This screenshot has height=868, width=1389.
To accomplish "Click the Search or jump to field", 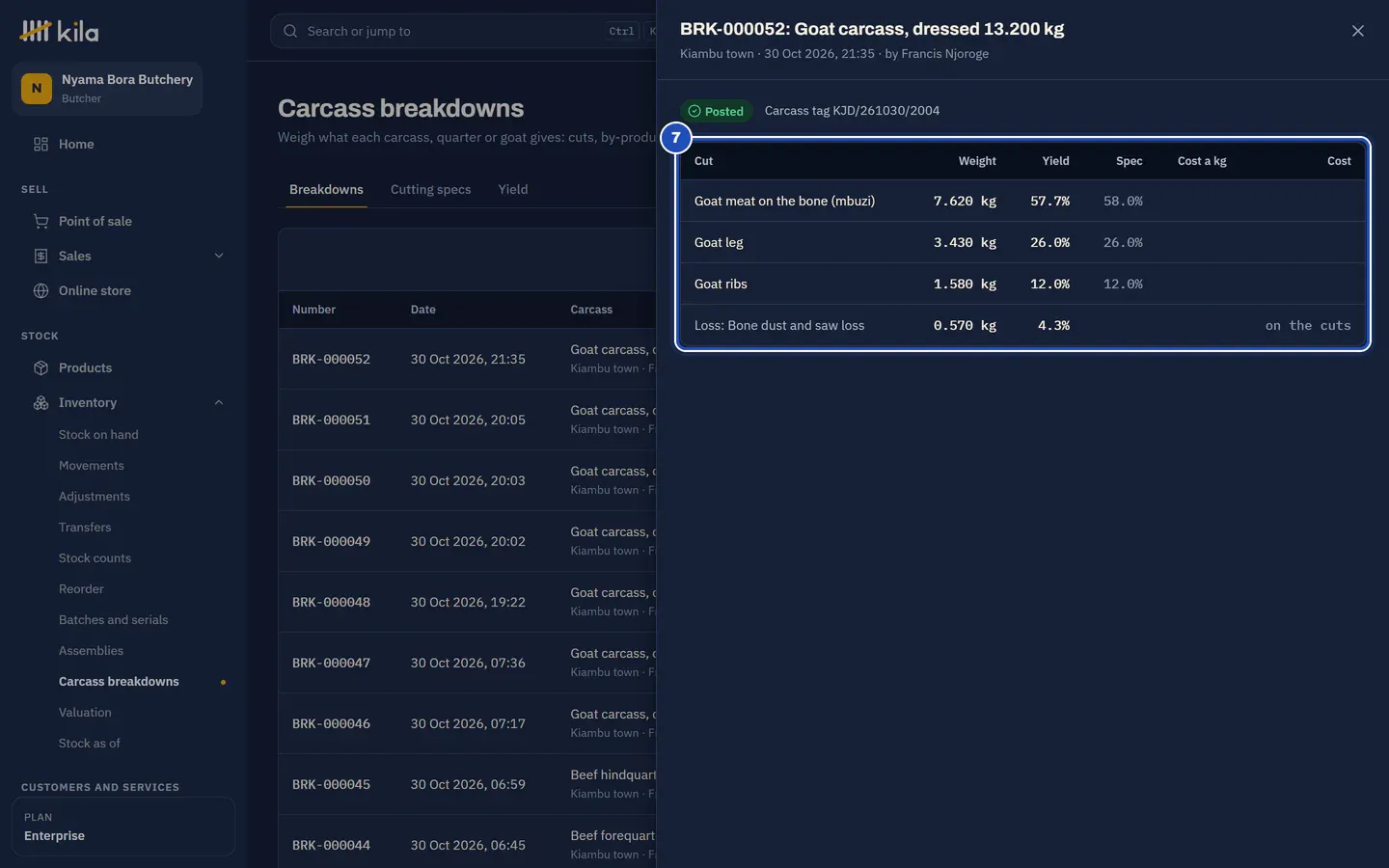I will (x=463, y=31).
